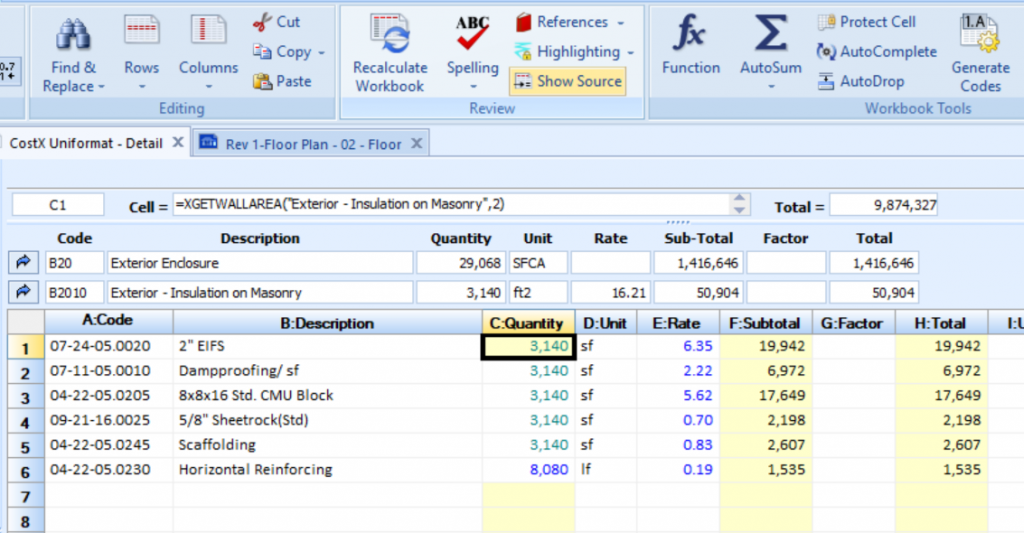This screenshot has height=533, width=1024.
Task: Toggle Show Source button
Action: pos(568,82)
